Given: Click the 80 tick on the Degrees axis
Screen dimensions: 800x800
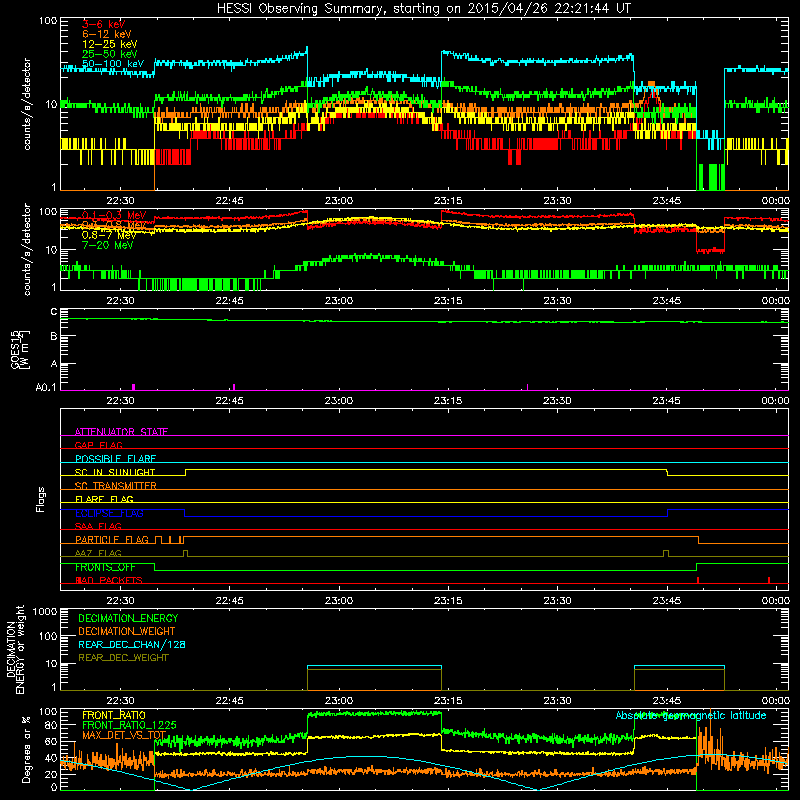Looking at the screenshot, I should pyautogui.click(x=51, y=725).
